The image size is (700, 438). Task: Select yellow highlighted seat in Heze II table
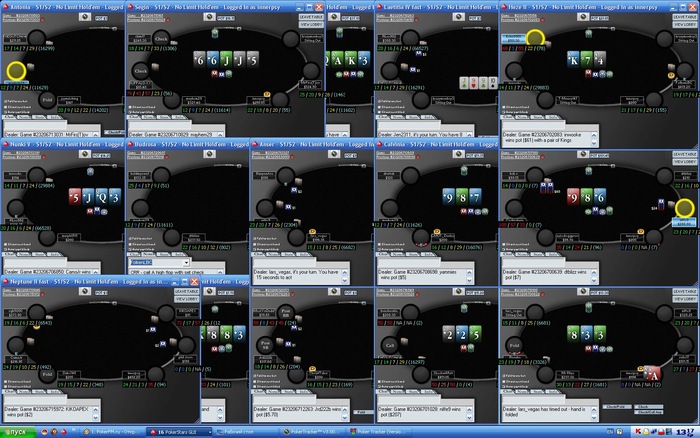(x=535, y=38)
